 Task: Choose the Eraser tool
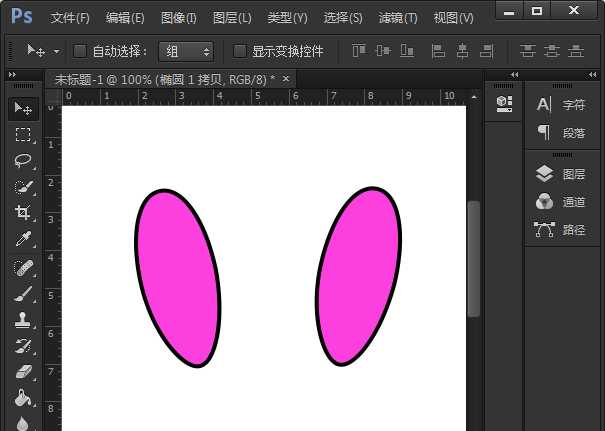[23, 372]
